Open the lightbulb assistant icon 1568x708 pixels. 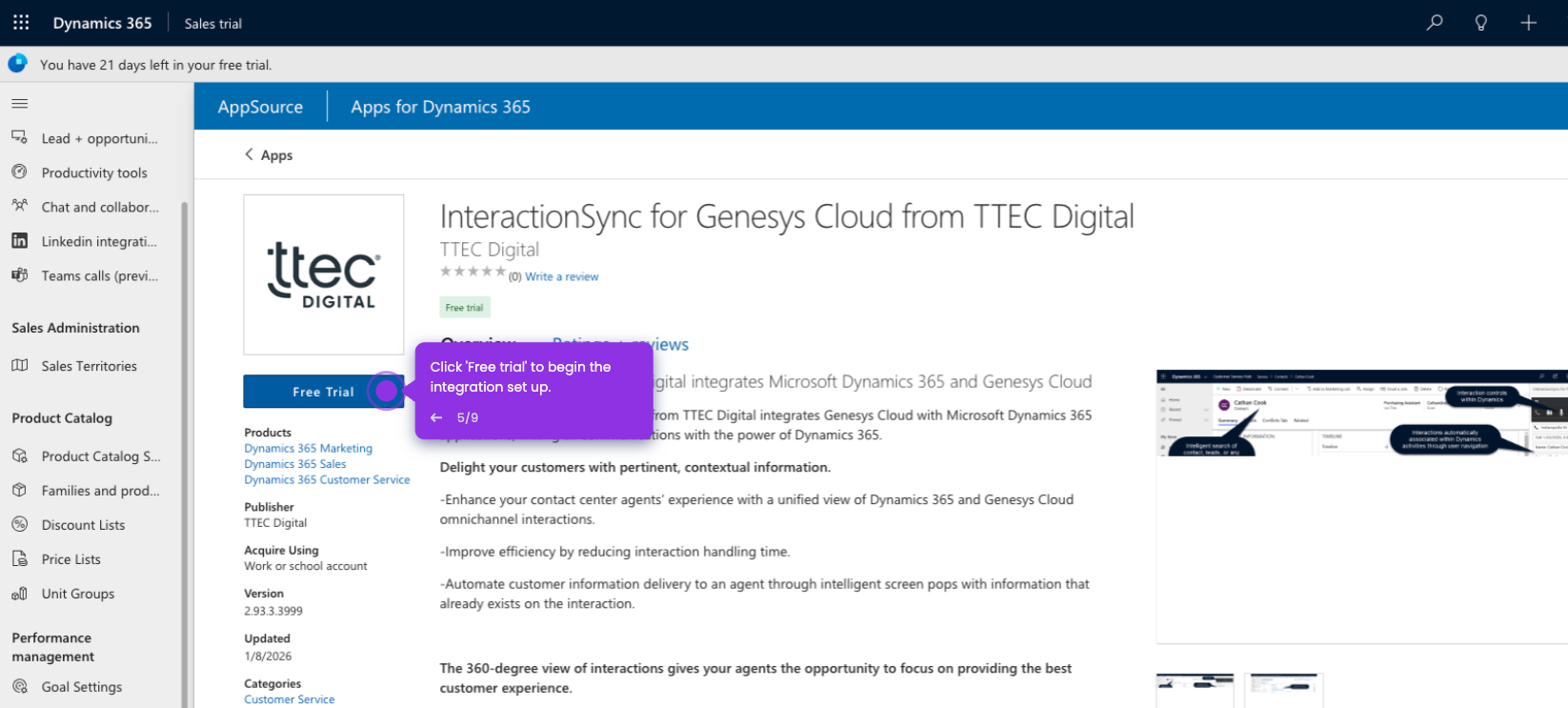pos(1481,23)
